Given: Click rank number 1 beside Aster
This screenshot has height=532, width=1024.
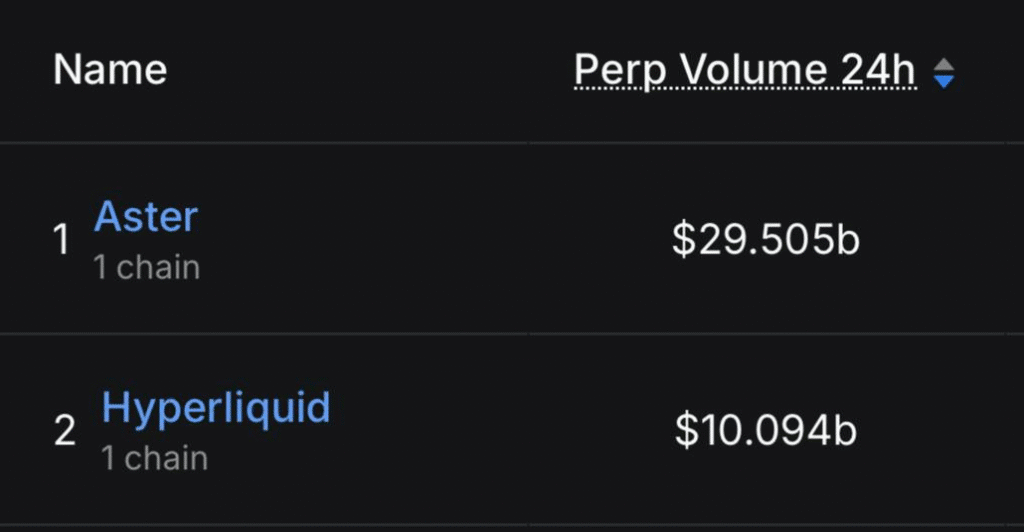Looking at the screenshot, I should 62,241.
